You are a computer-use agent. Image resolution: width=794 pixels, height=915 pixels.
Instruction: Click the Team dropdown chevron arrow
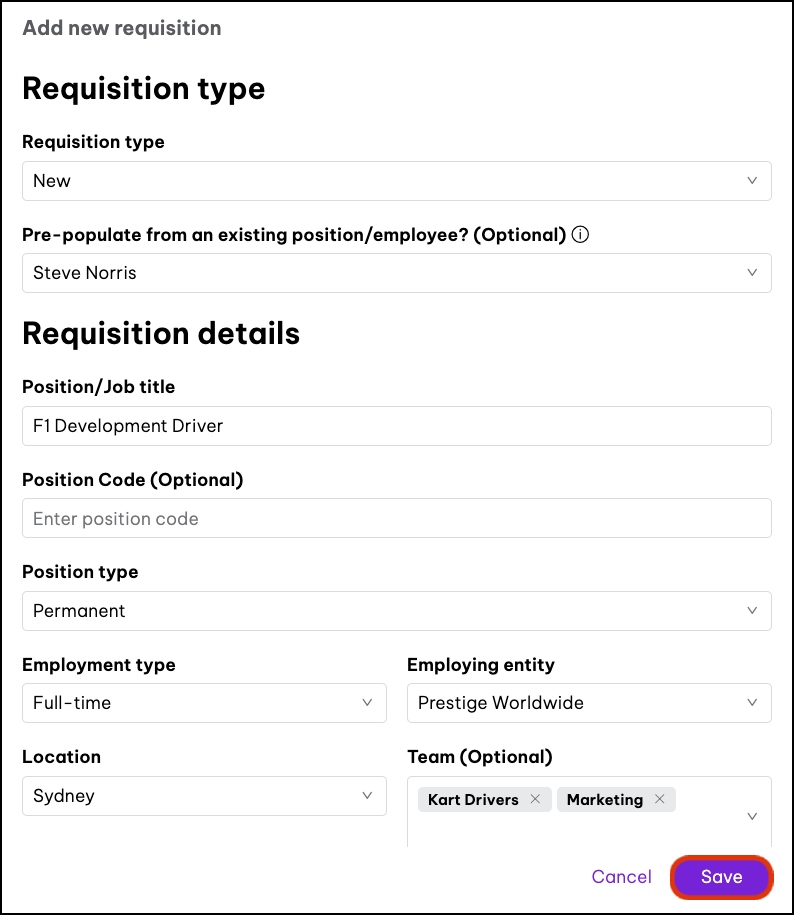(x=752, y=816)
